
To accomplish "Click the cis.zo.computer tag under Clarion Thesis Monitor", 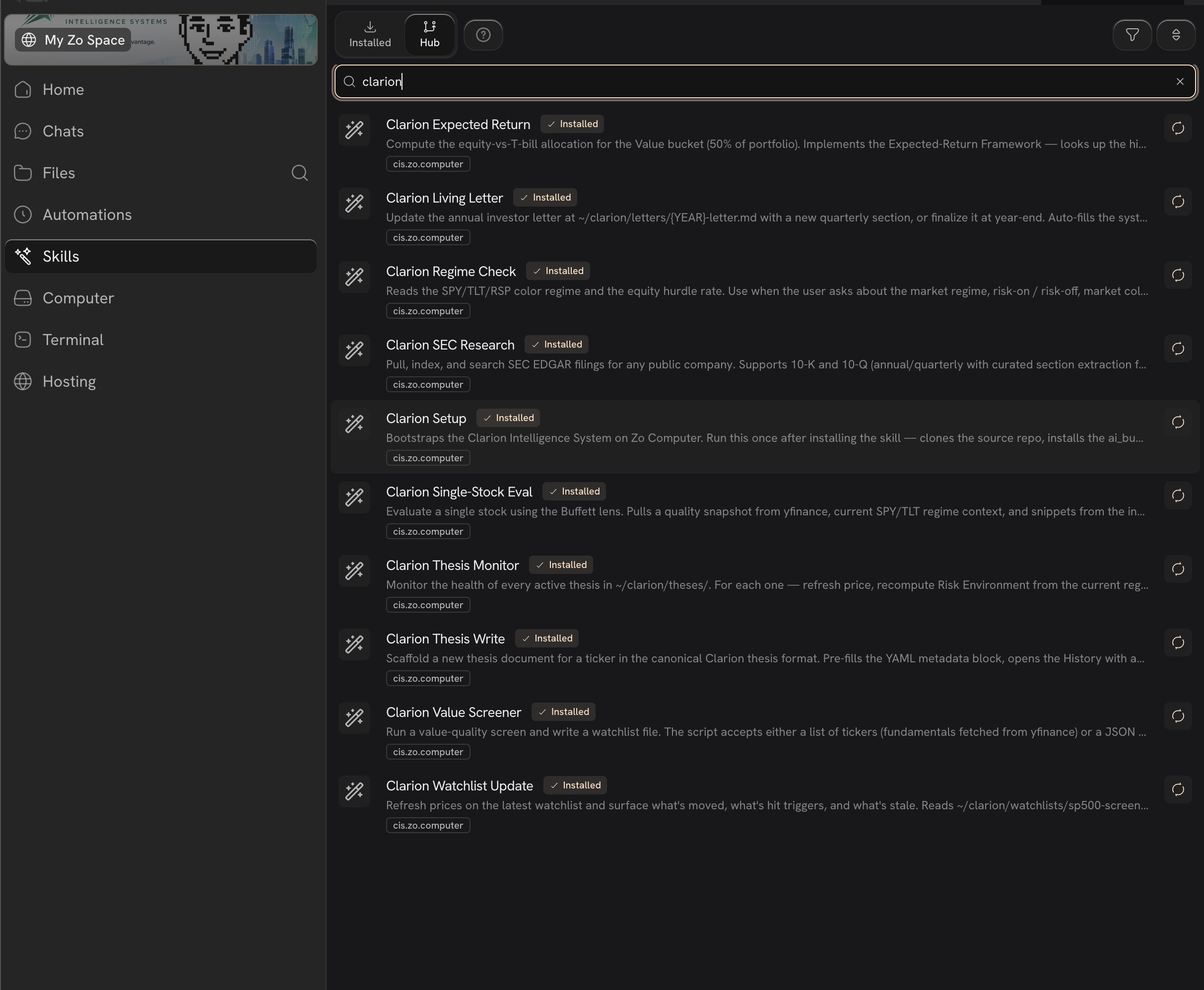I will pyautogui.click(x=428, y=605).
